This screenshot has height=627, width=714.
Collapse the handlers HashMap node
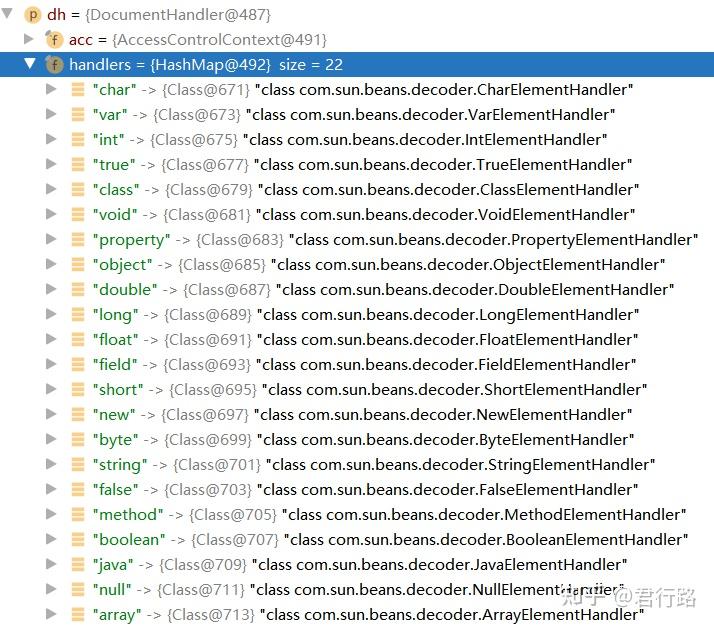[30, 63]
